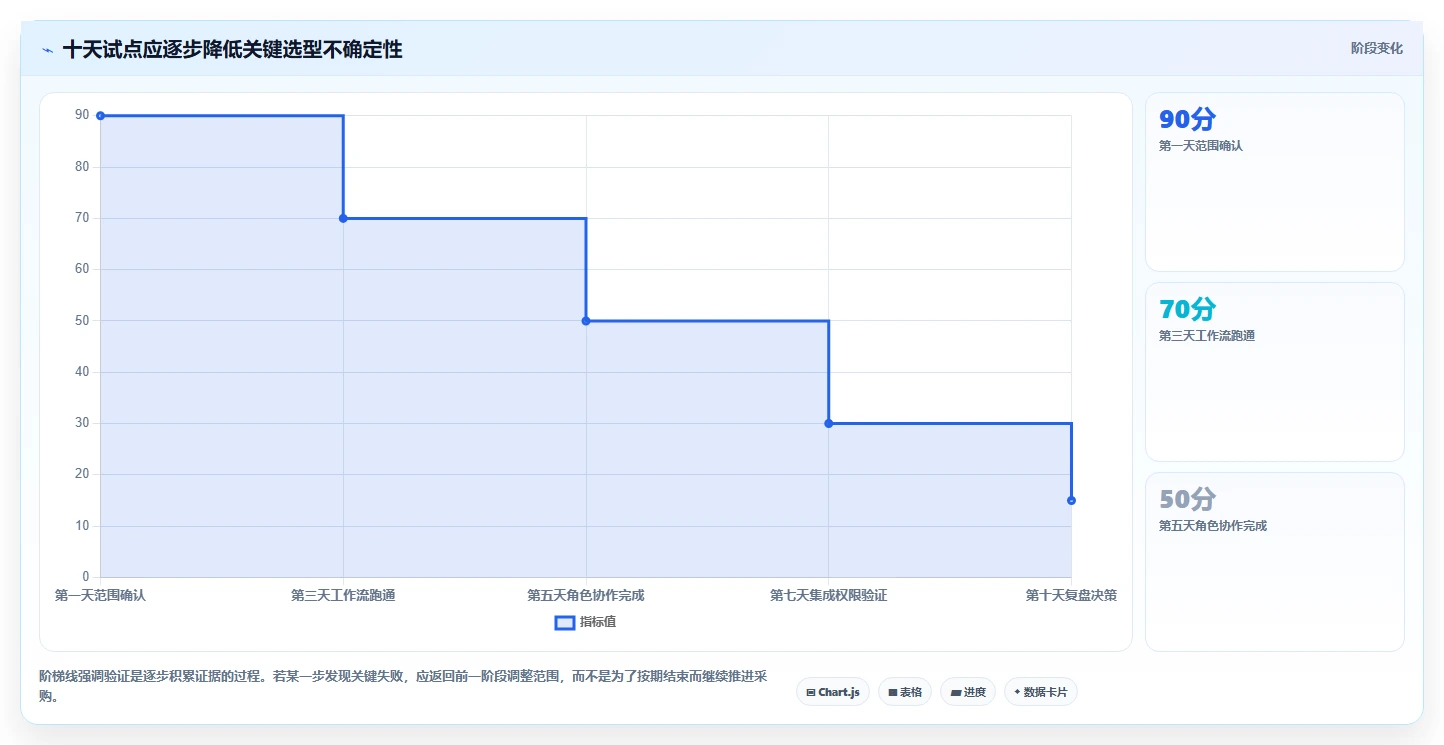Click 第五天角色协作完成 caption in the 50分 card

[x=1213, y=526]
